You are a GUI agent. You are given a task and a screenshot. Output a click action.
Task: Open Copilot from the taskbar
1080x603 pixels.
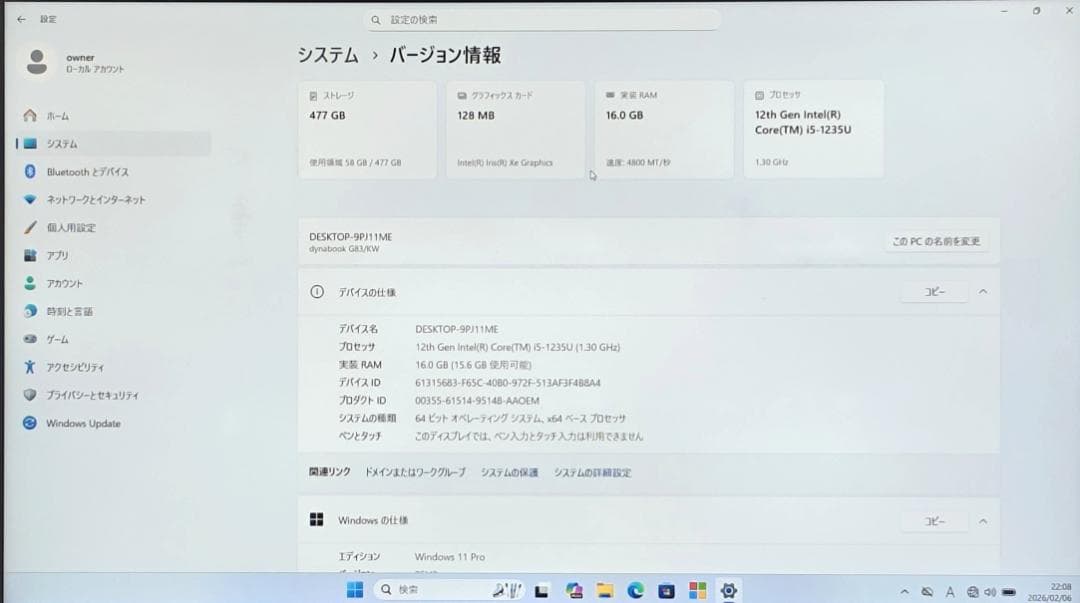pyautogui.click(x=575, y=589)
